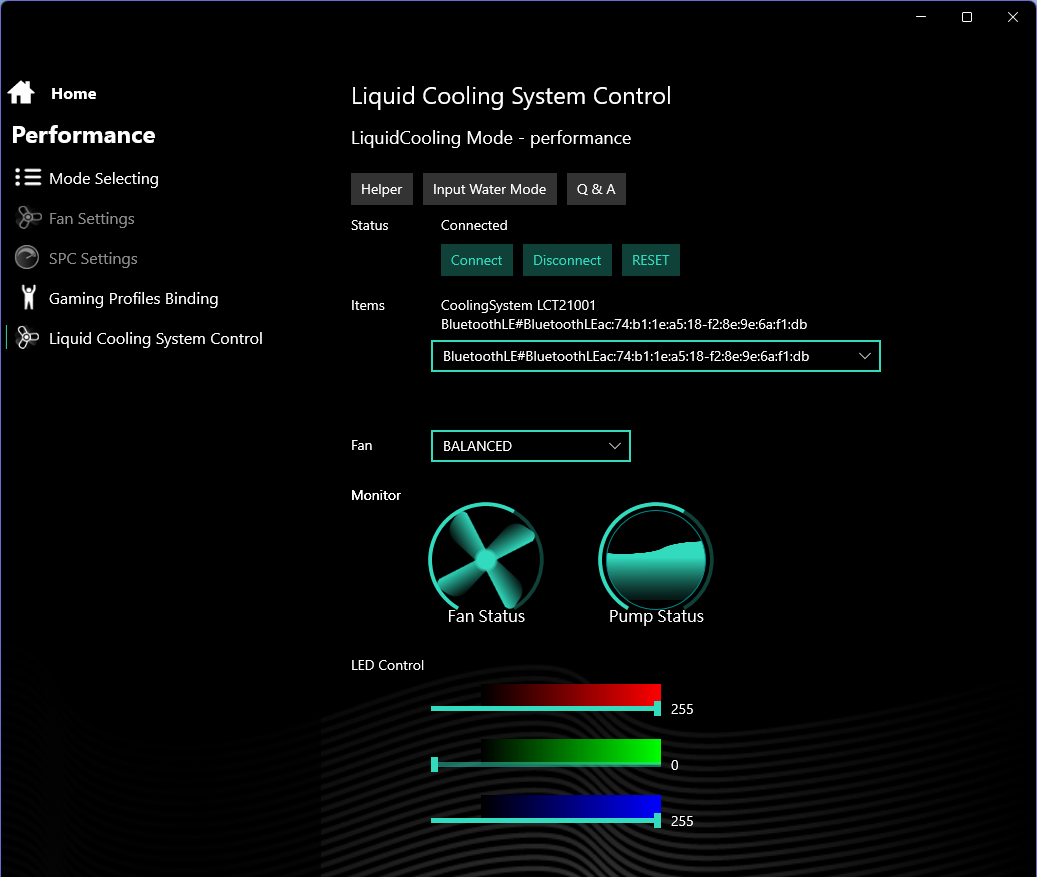Click the Liquid Cooling System Control fan icon
The height and width of the screenshot is (877, 1037).
click(28, 337)
